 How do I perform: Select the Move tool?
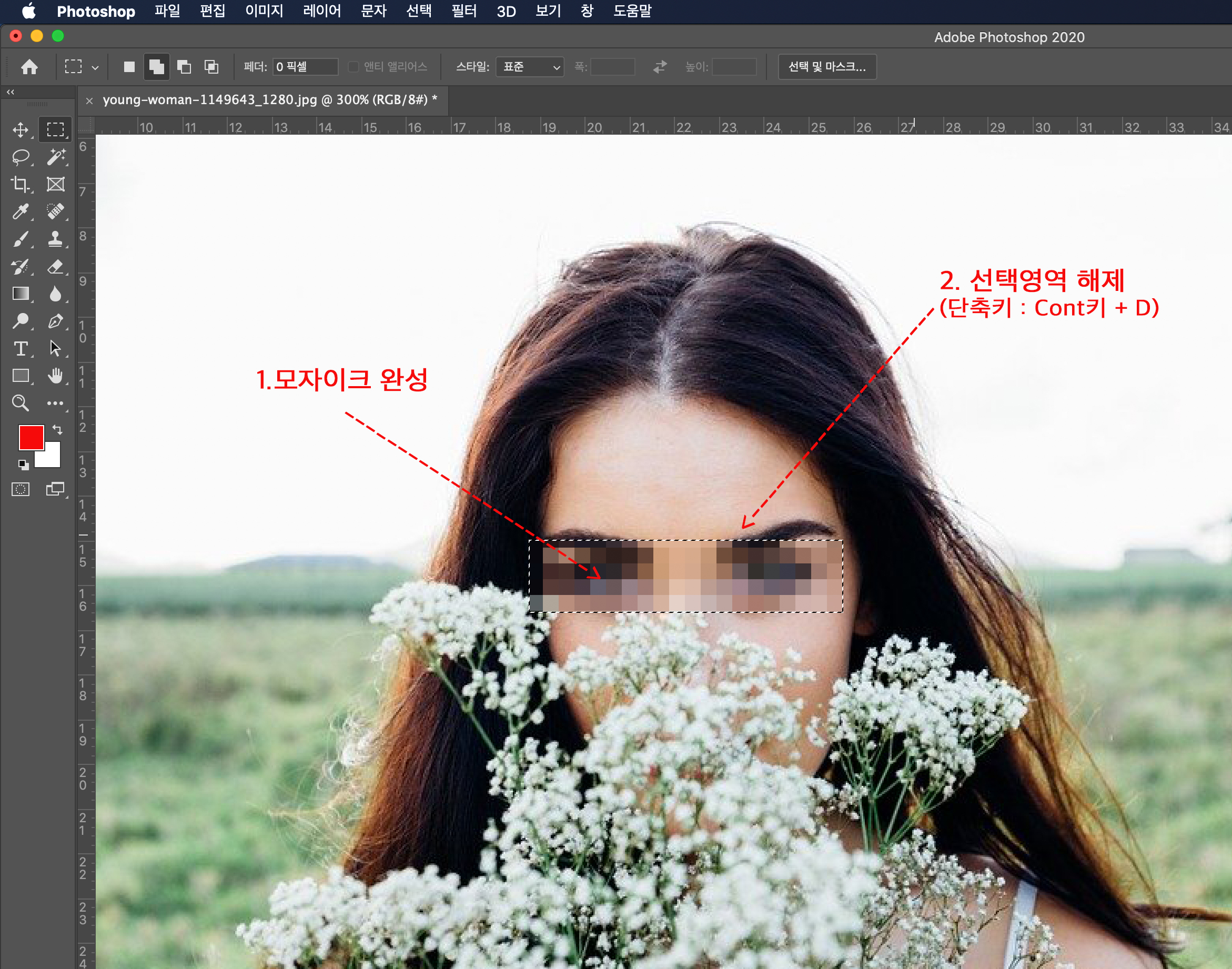[21, 130]
